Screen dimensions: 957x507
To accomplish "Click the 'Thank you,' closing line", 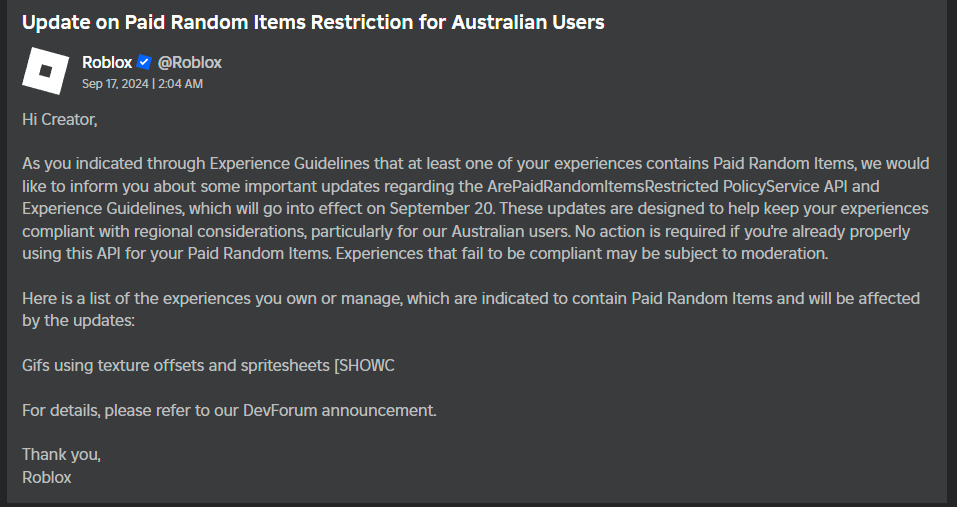I will click(x=61, y=455).
